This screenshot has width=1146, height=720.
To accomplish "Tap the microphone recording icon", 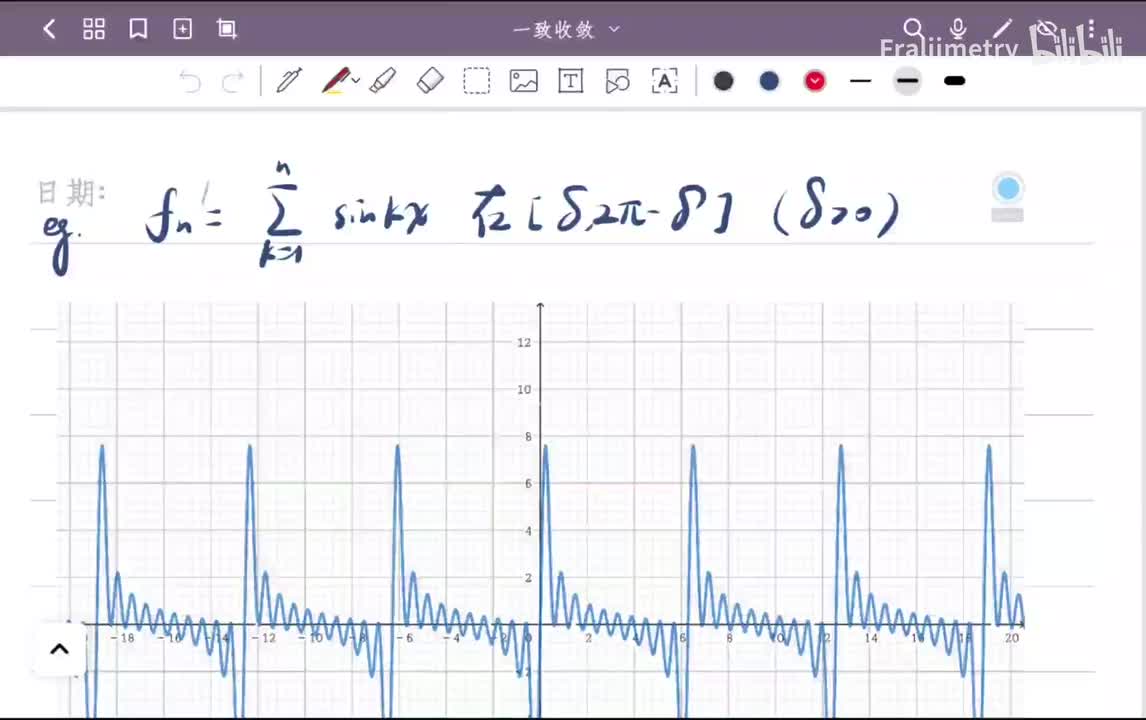I will point(957,29).
